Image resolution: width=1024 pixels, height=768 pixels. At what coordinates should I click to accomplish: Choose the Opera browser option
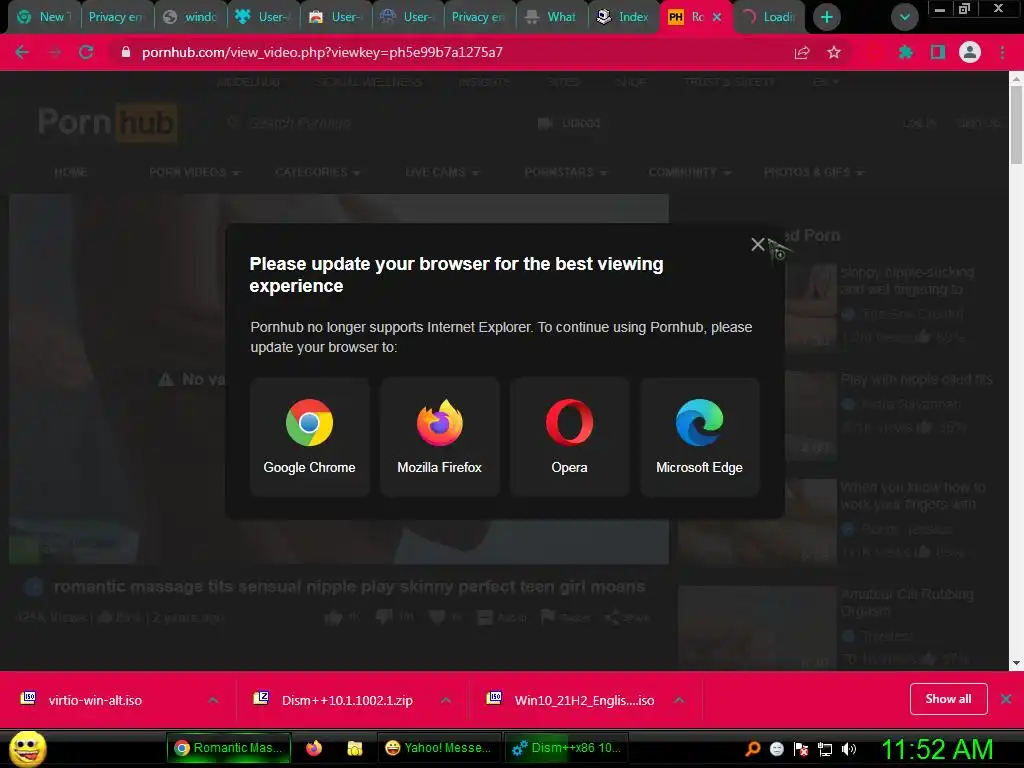coord(569,437)
